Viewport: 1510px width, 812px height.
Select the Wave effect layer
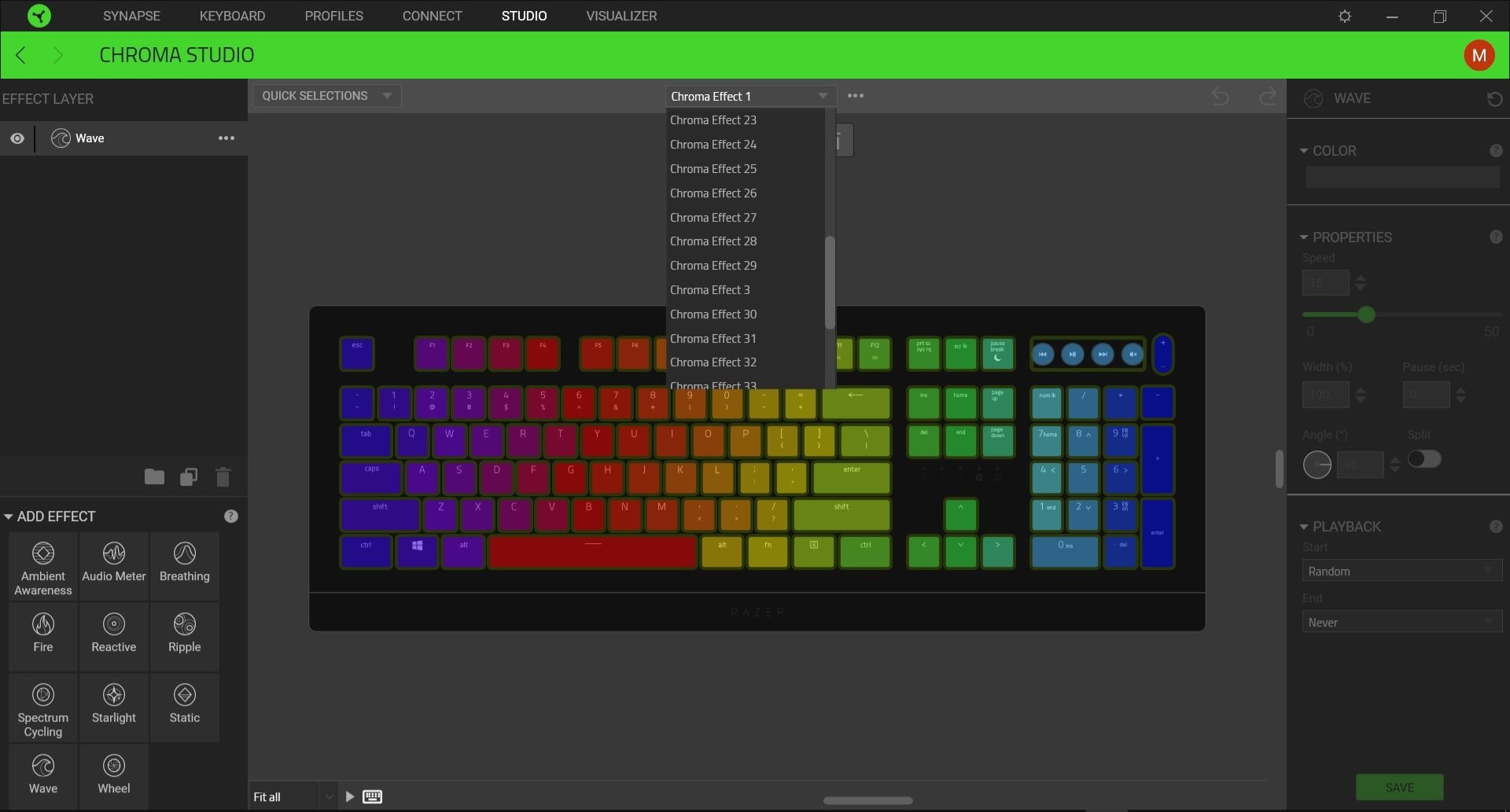click(x=124, y=138)
